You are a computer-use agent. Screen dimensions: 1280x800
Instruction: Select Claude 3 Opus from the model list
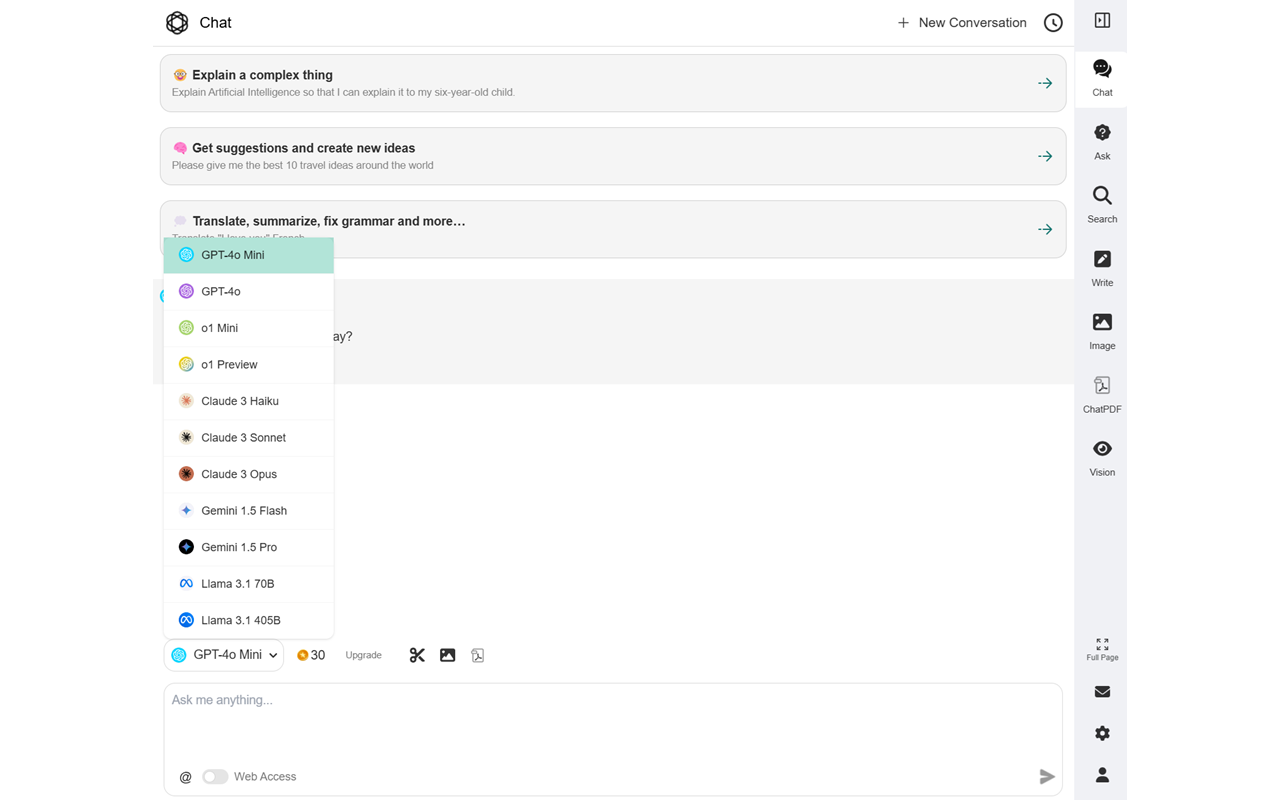tap(240, 473)
